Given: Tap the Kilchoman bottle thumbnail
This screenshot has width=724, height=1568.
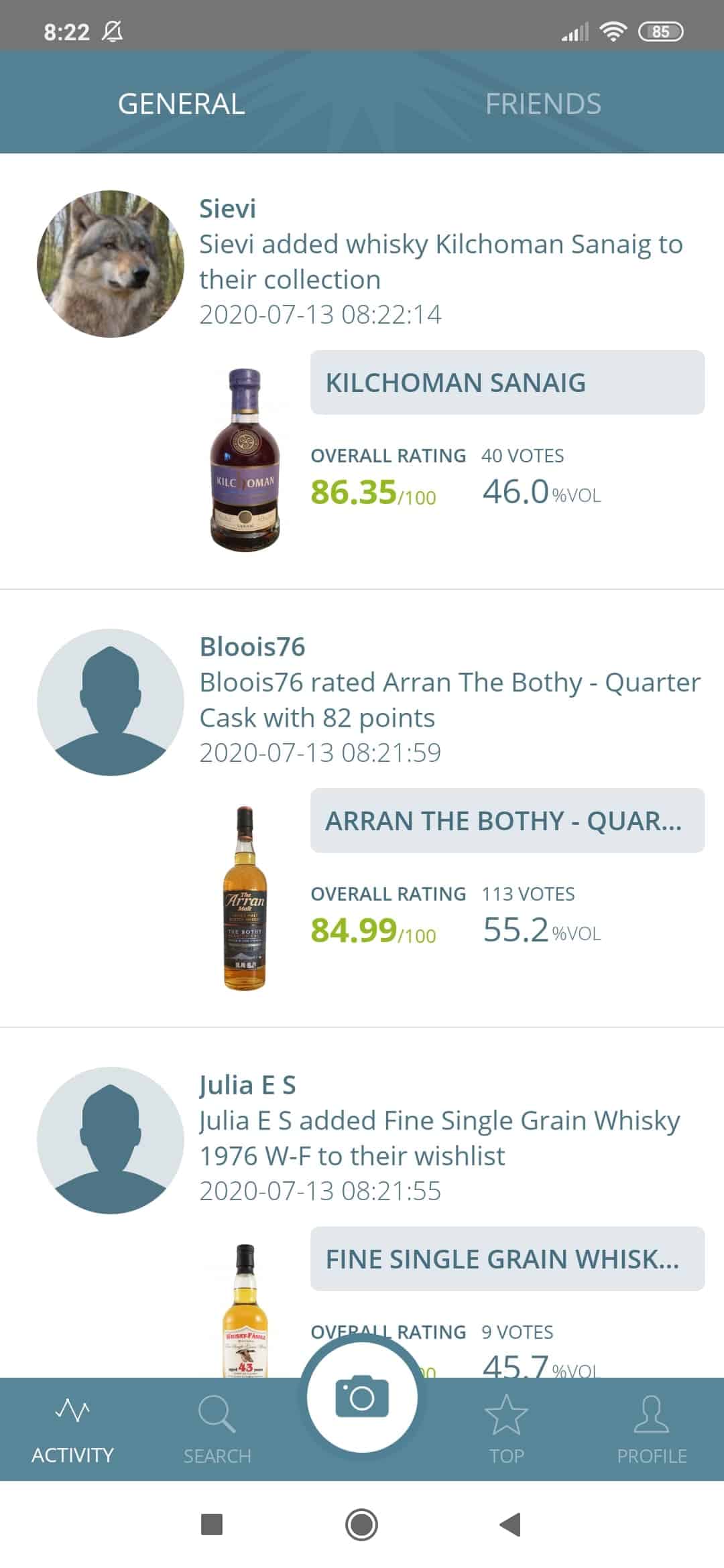Looking at the screenshot, I should (x=245, y=460).
